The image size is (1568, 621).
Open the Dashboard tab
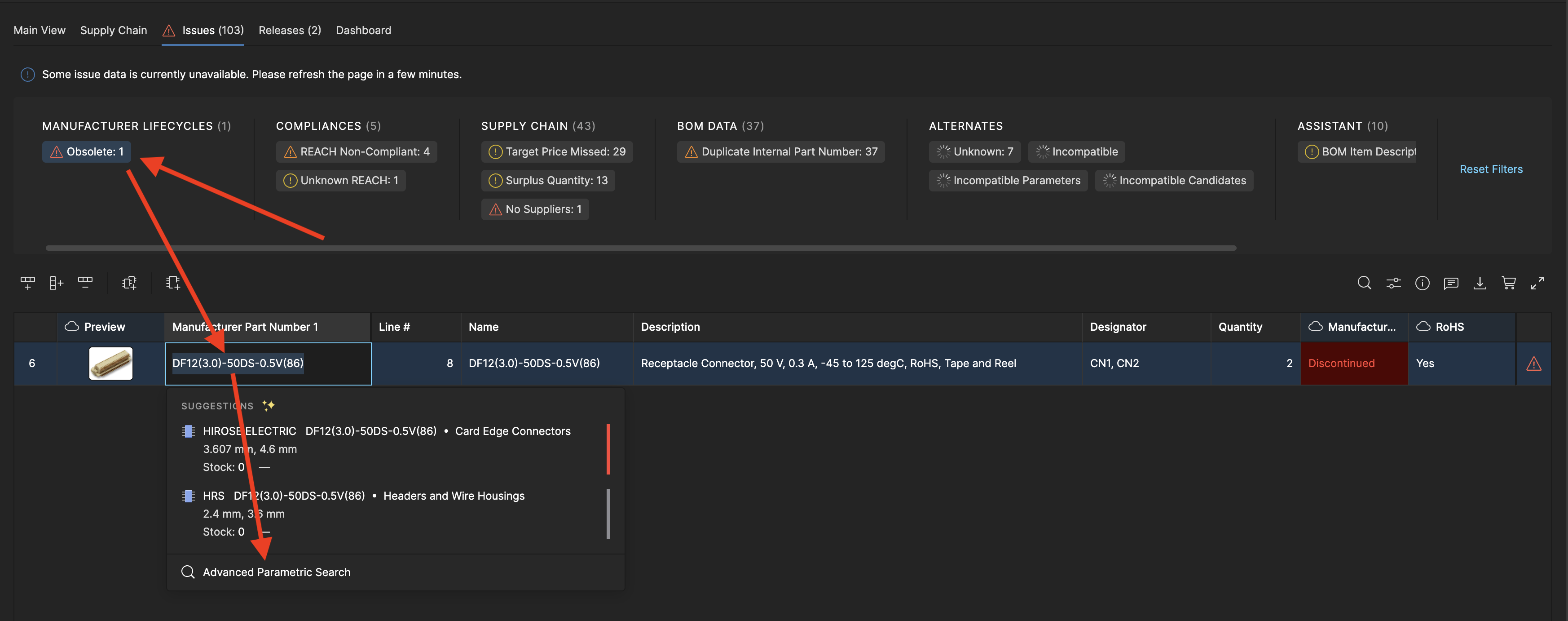point(363,30)
